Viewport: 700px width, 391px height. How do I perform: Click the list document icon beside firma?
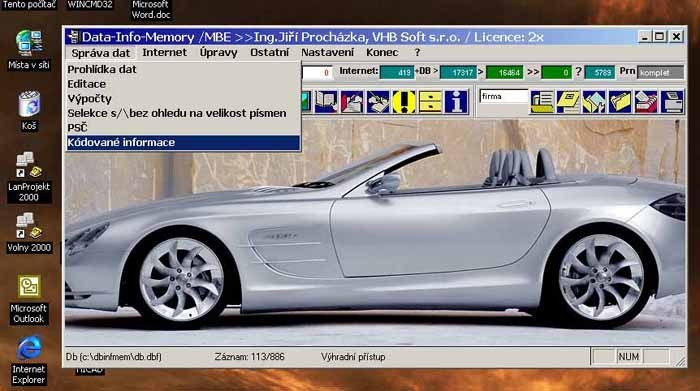click(x=542, y=102)
